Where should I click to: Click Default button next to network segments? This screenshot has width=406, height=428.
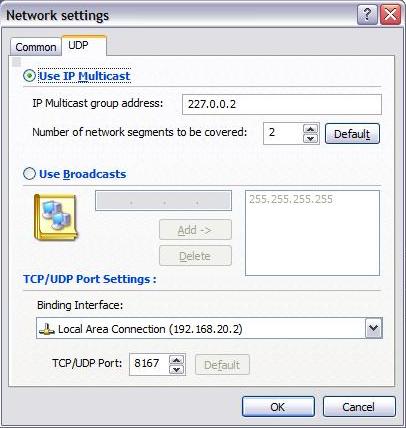pos(352,134)
